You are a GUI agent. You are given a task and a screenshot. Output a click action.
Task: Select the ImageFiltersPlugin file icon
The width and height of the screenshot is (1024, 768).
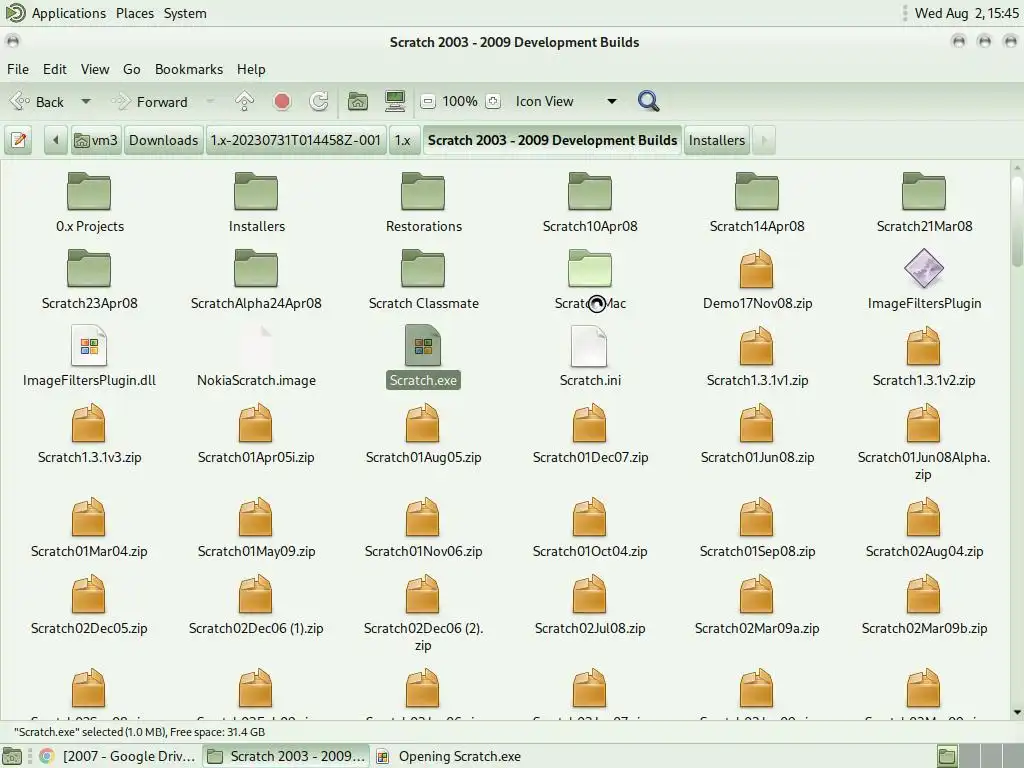pyautogui.click(x=924, y=269)
